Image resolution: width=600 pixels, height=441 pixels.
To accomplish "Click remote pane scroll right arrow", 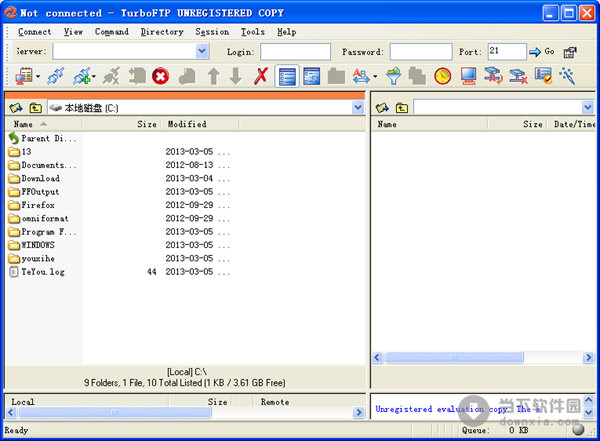I will 588,358.
